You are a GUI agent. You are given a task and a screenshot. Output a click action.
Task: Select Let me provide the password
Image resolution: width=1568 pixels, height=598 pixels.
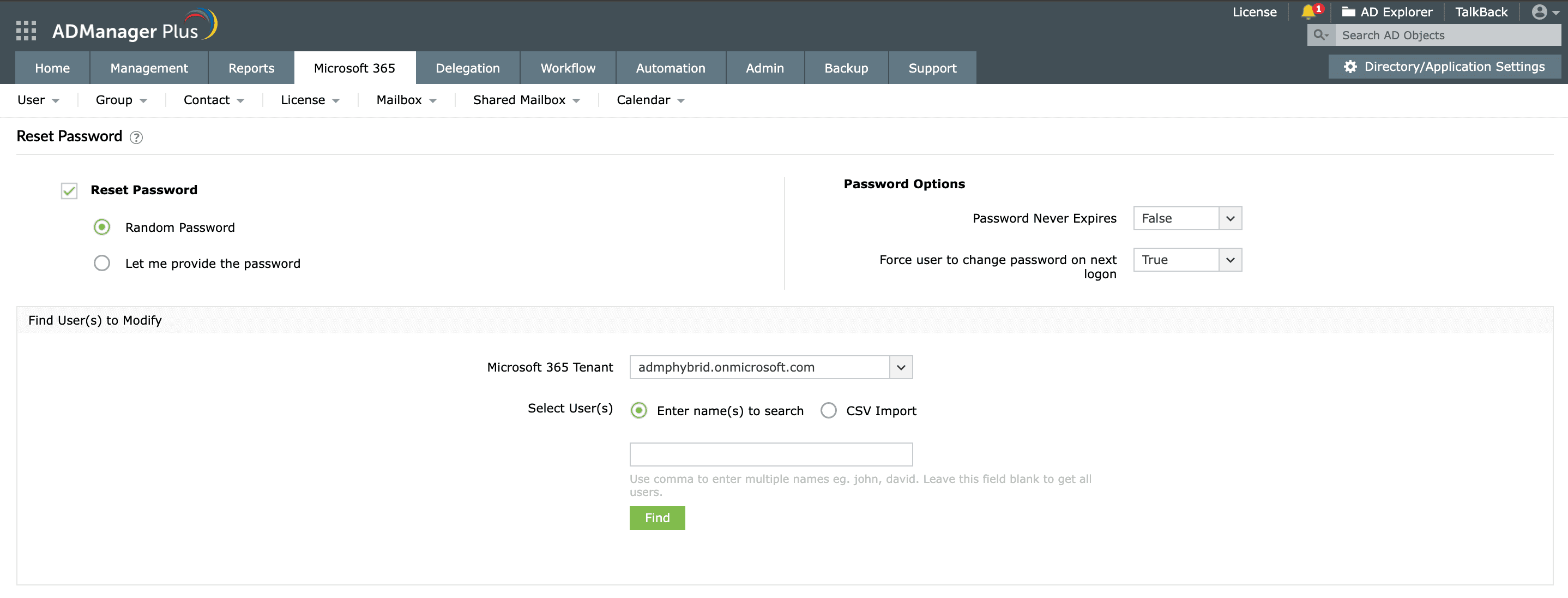(102, 263)
